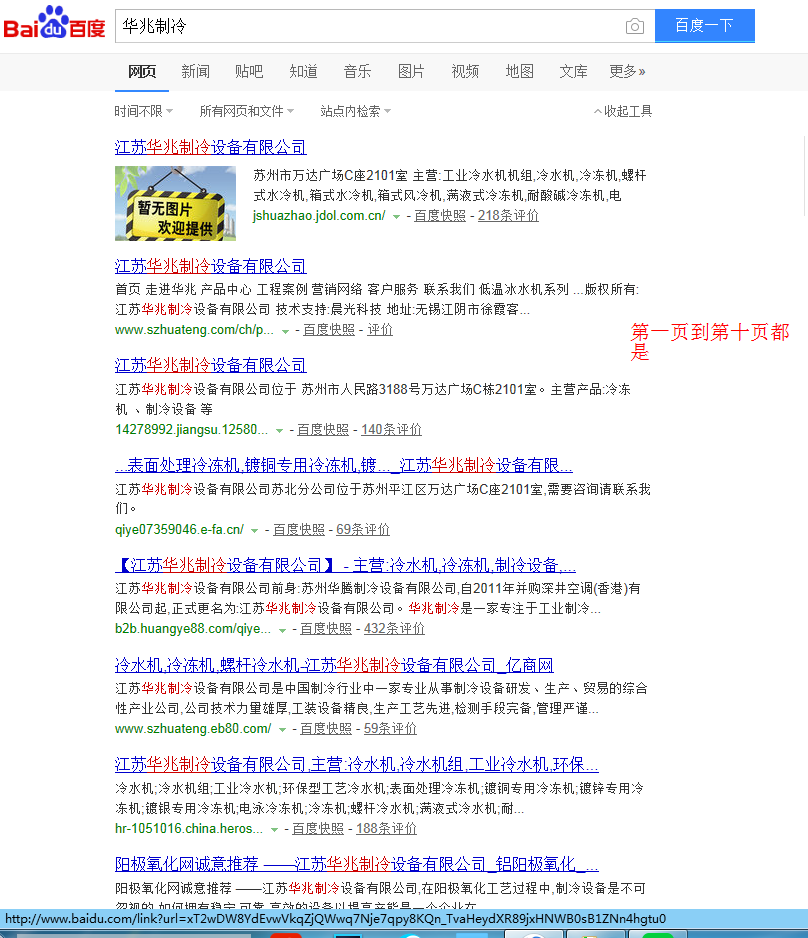This screenshot has height=938, width=808.
Task: Open 百度快照 for hr-1051016.china.heros result
Action: (318, 829)
